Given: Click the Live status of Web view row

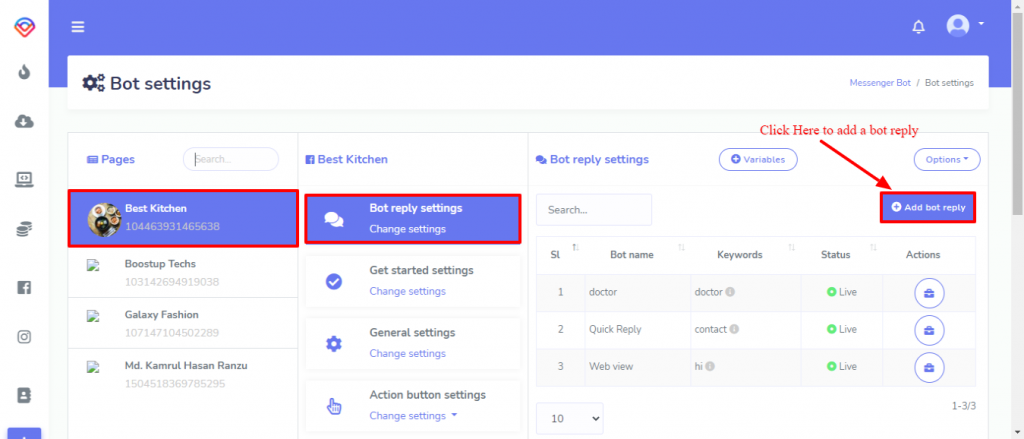Looking at the screenshot, I should [842, 366].
